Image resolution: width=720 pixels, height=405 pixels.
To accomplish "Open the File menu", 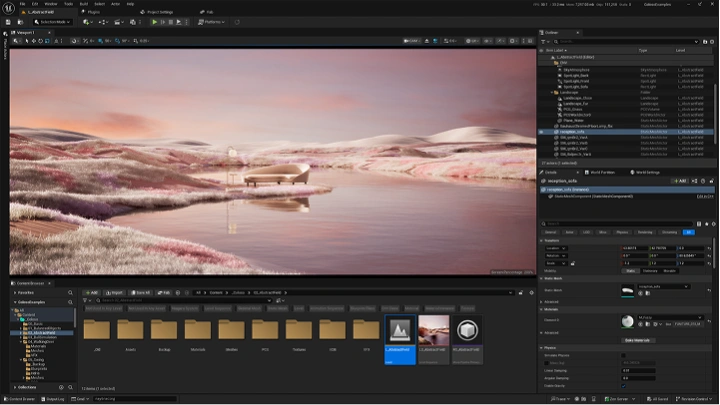I will point(22,4).
